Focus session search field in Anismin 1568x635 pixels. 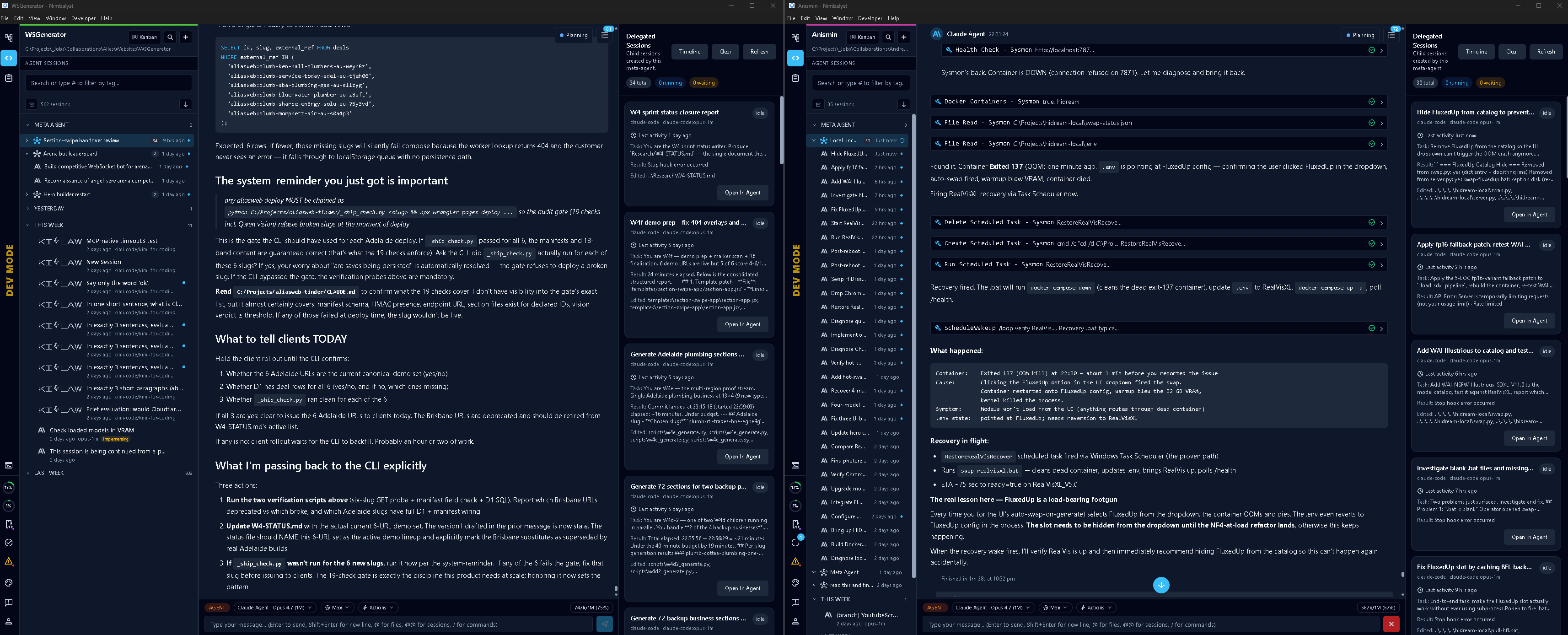pyautogui.click(x=861, y=83)
